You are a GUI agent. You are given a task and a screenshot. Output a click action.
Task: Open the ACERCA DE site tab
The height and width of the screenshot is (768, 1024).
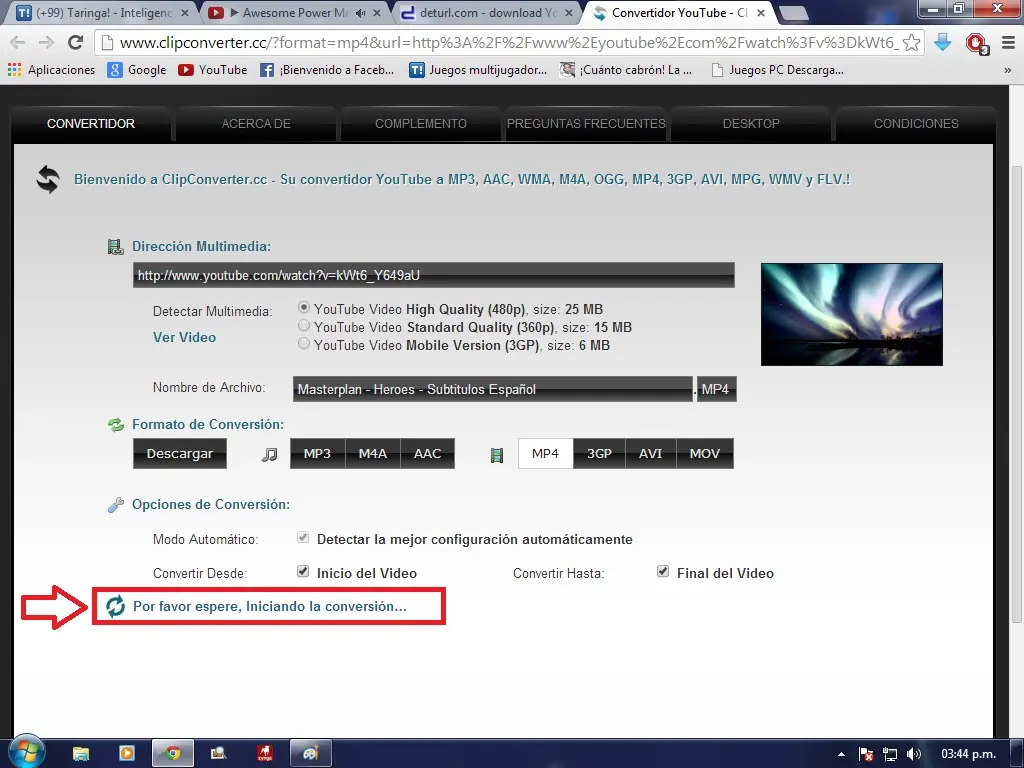256,123
